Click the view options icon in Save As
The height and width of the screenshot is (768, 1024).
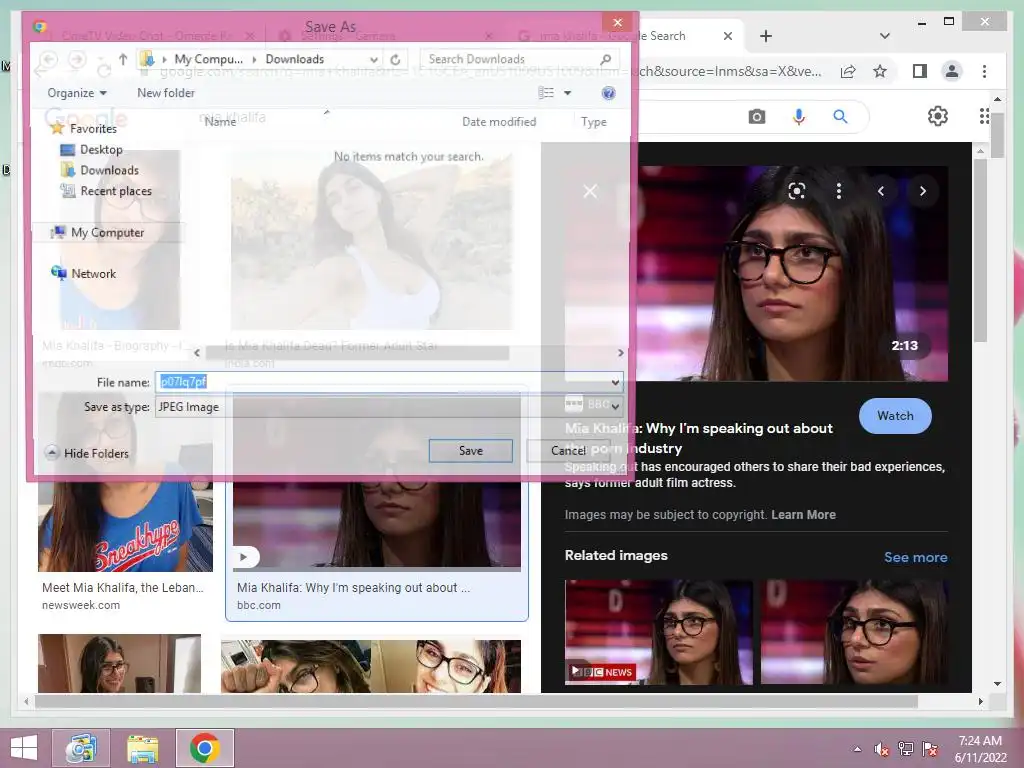(546, 93)
